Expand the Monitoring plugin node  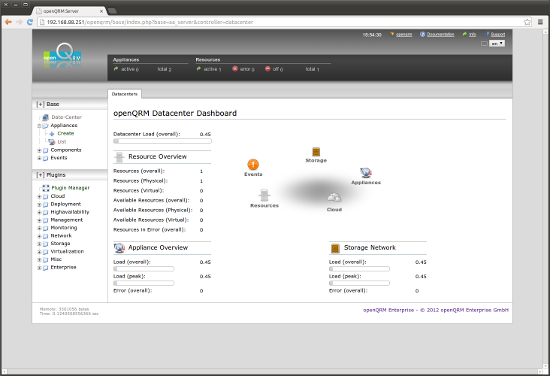coord(39,228)
